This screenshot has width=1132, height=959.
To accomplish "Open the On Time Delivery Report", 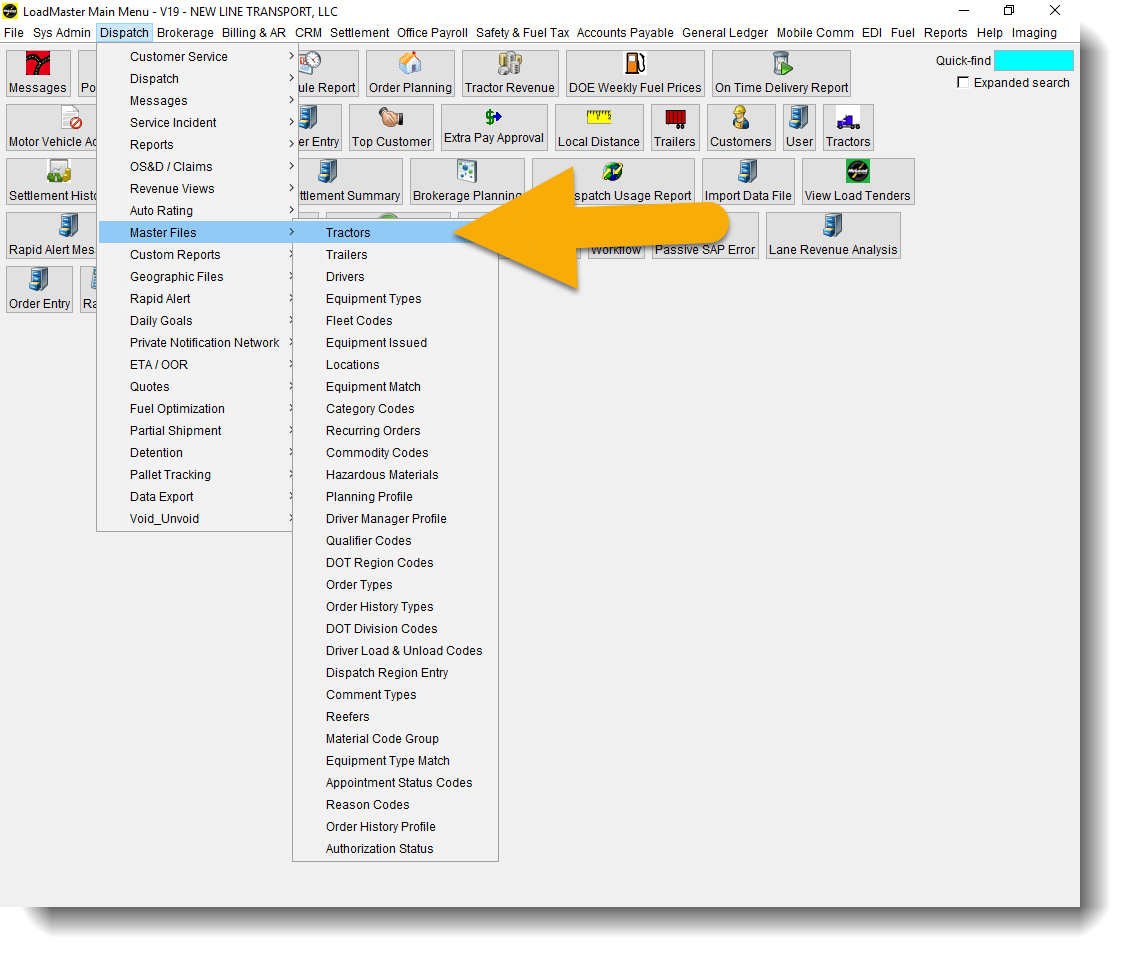I will (781, 74).
